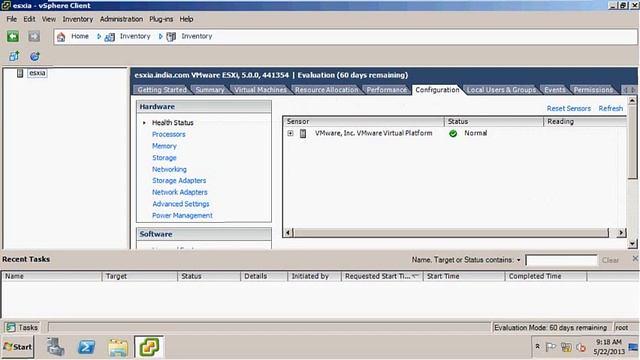The width and height of the screenshot is (640, 360).
Task: Open the File menu
Action: 11,19
